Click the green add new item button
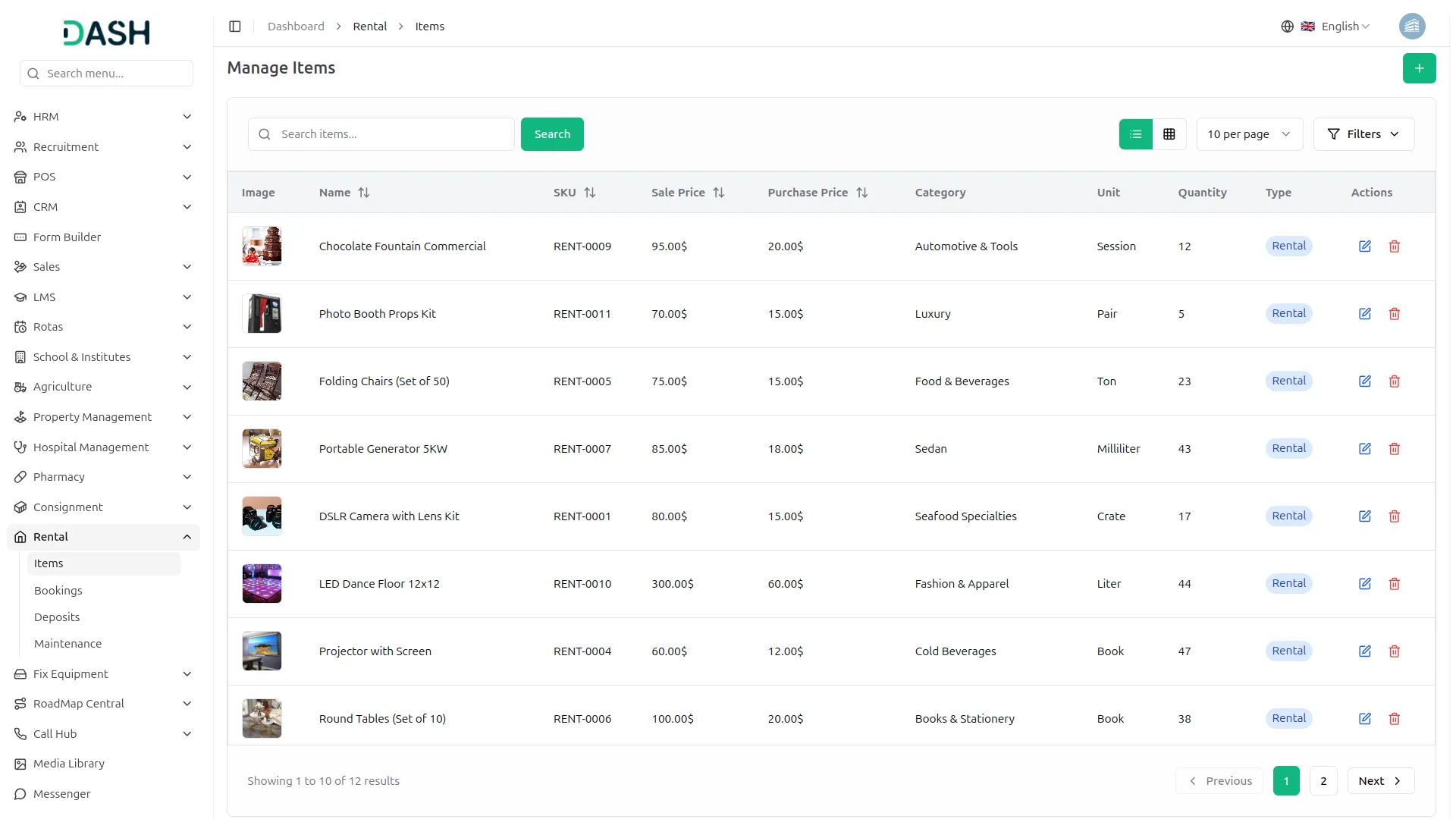This screenshot has height=819, width=1456. coord(1419,67)
